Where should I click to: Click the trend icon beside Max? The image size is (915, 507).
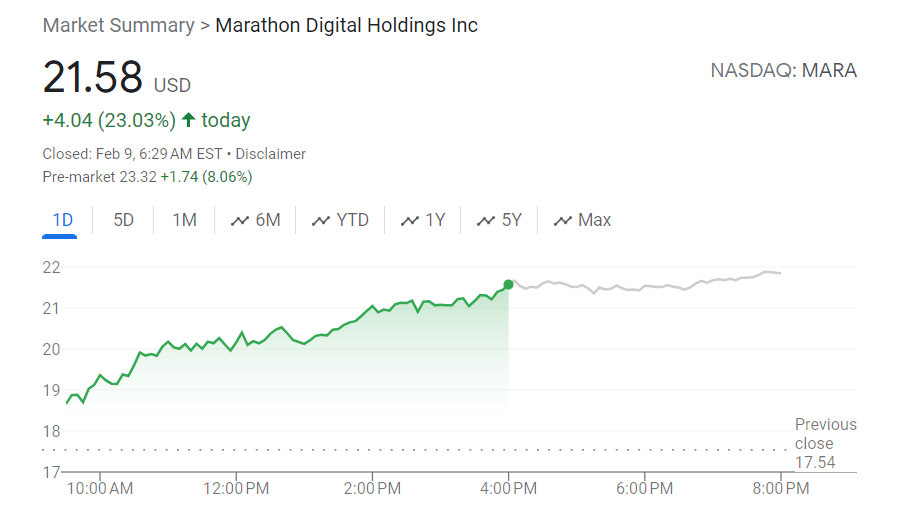pos(563,221)
